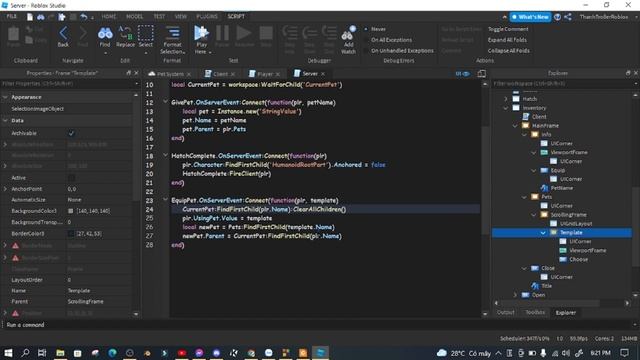This screenshot has width=640, height=360.
Task: Click the Title label icon in Explorer
Action: pos(535,286)
